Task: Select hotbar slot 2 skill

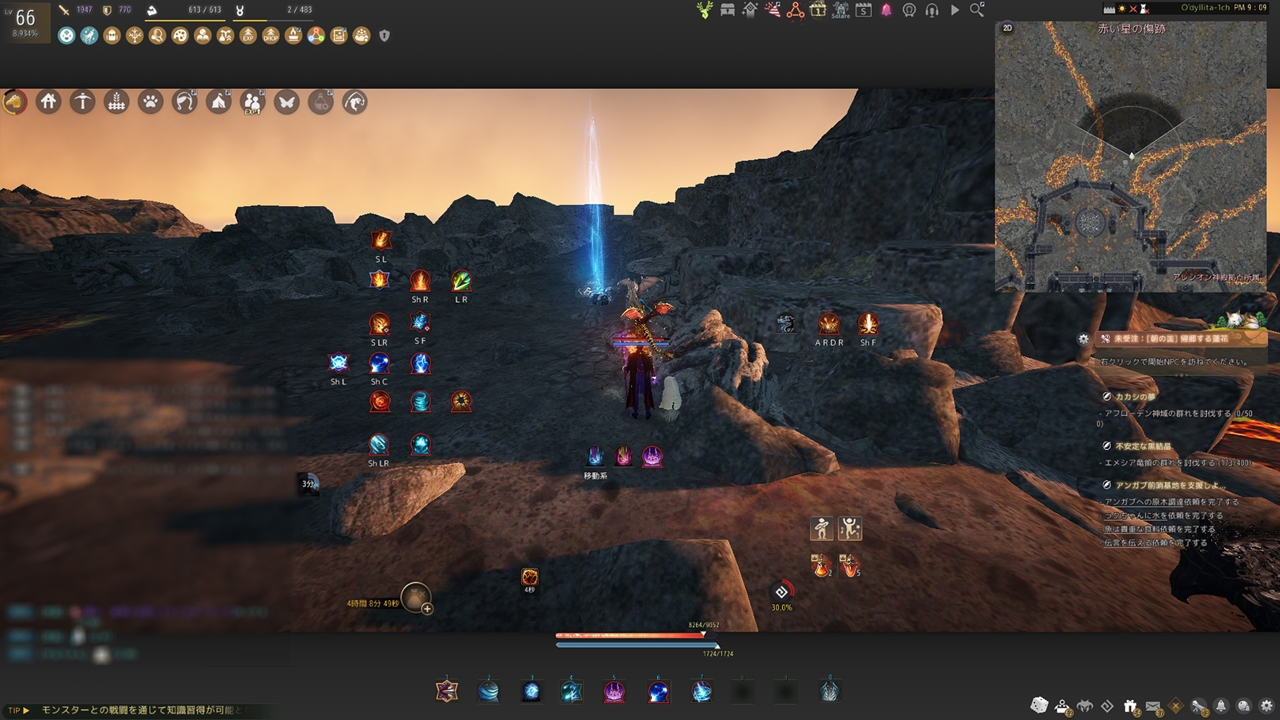Action: pyautogui.click(x=489, y=690)
